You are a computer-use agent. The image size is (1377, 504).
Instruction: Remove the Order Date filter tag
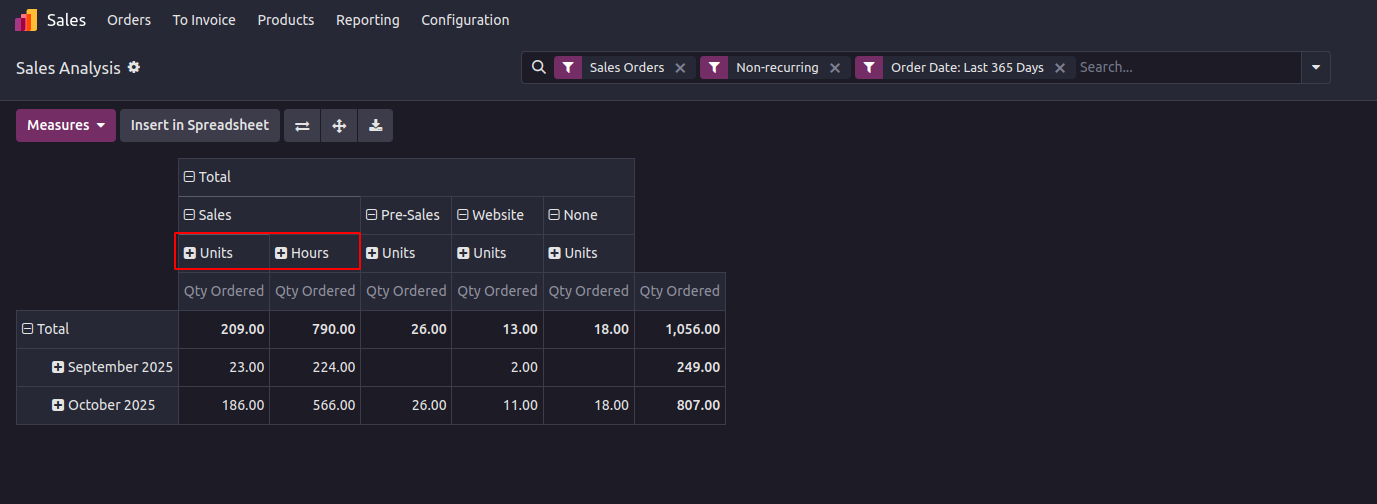click(x=1060, y=68)
